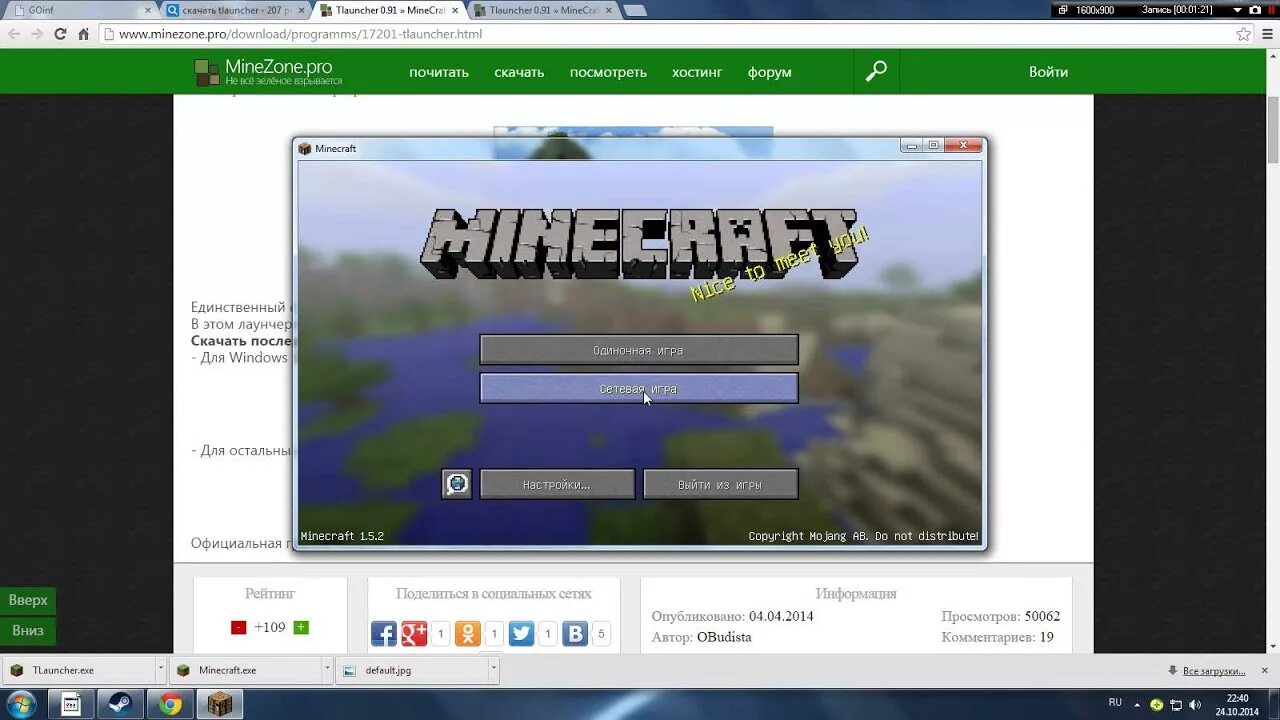Click 'Вверх' side button
Screen dimensions: 1280x720
28,600
